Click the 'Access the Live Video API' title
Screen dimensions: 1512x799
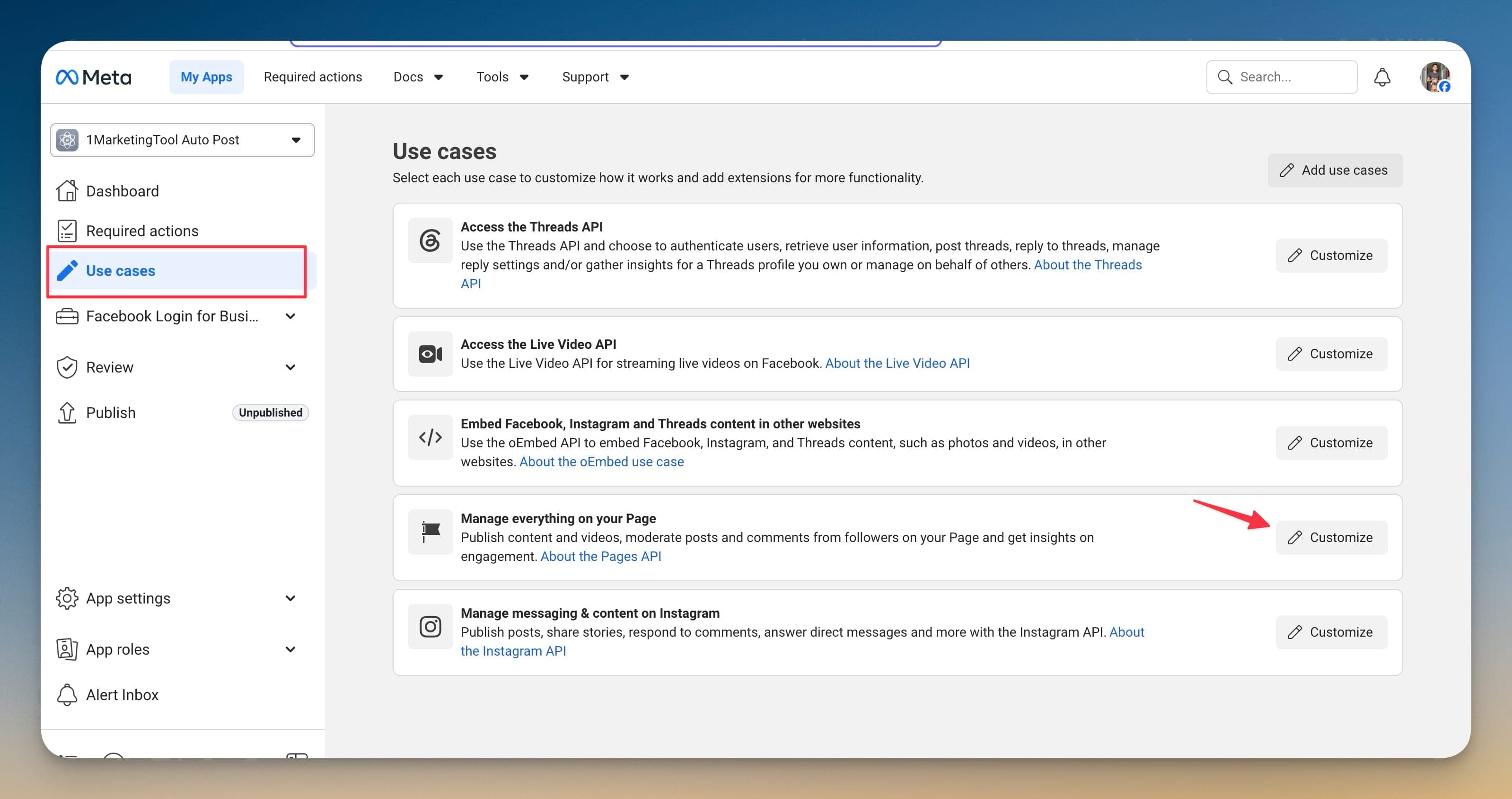(538, 344)
